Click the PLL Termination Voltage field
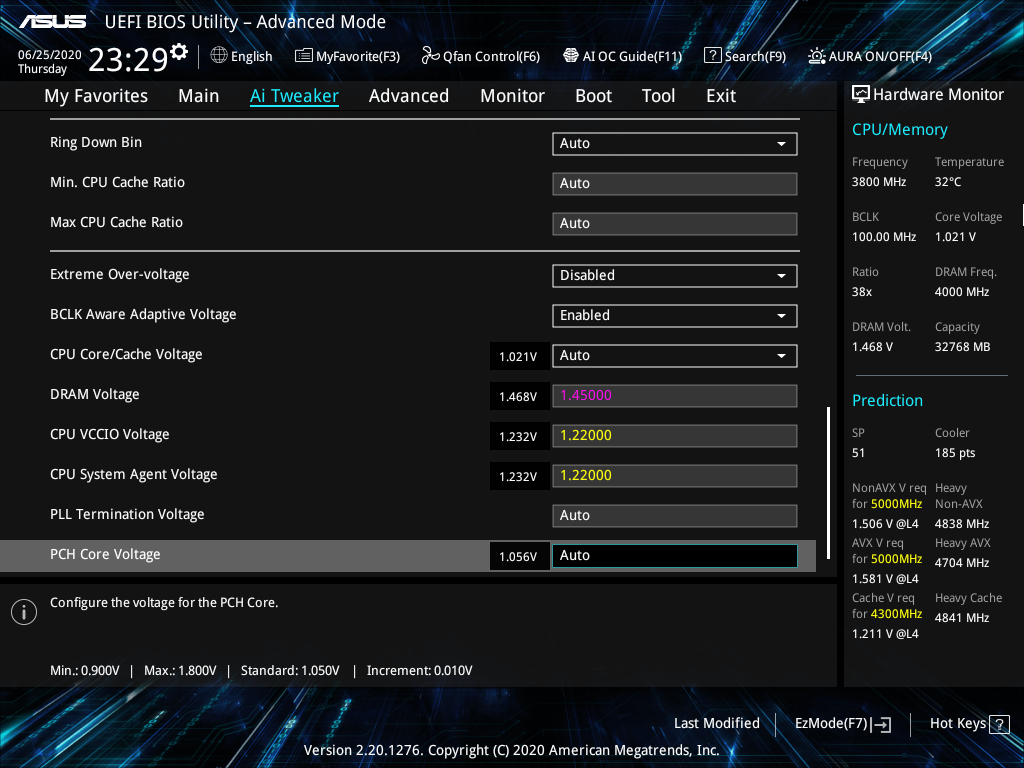The width and height of the screenshot is (1024, 768). click(675, 515)
